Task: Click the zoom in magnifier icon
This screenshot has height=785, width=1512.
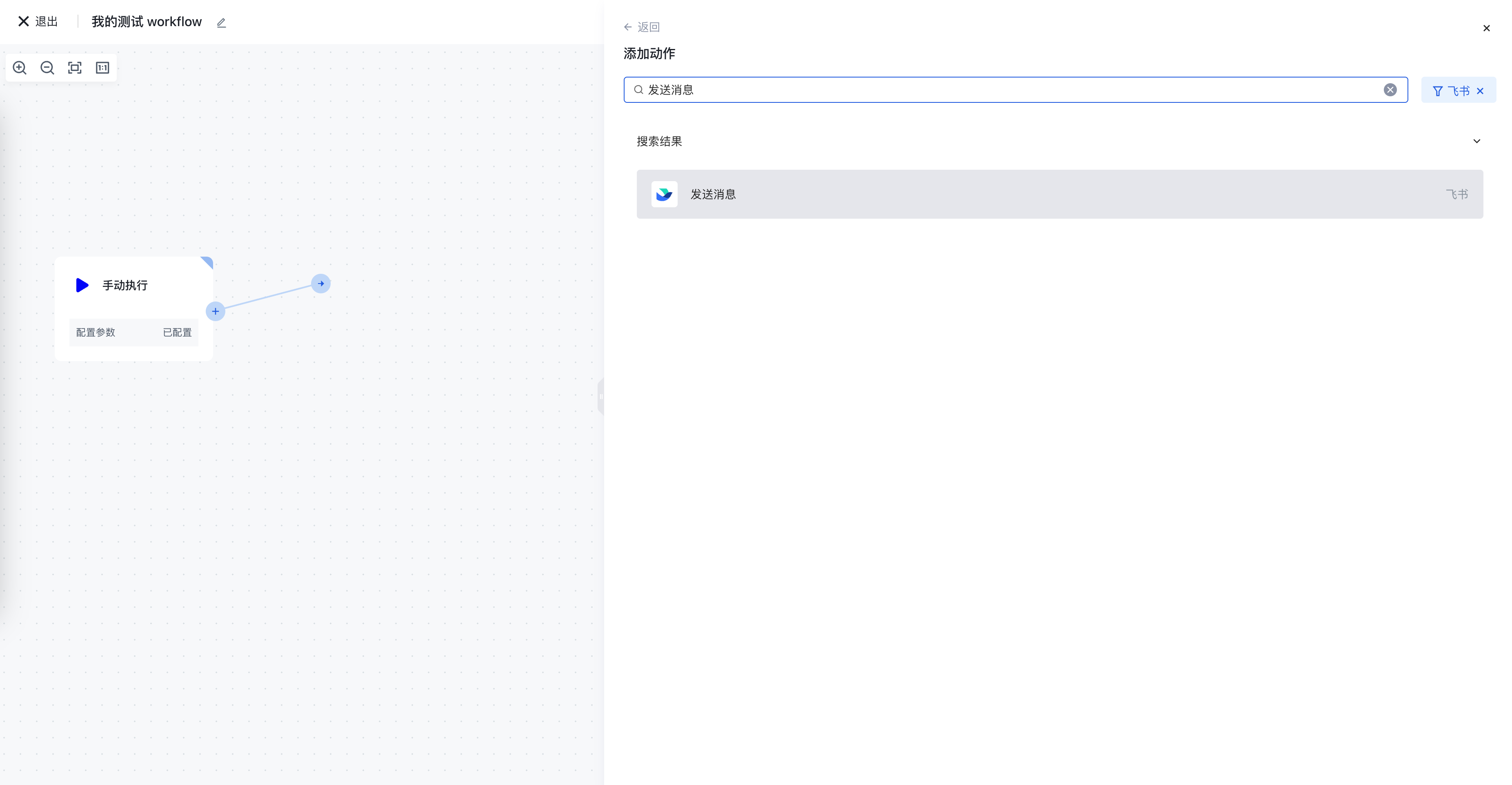Action: [x=20, y=68]
